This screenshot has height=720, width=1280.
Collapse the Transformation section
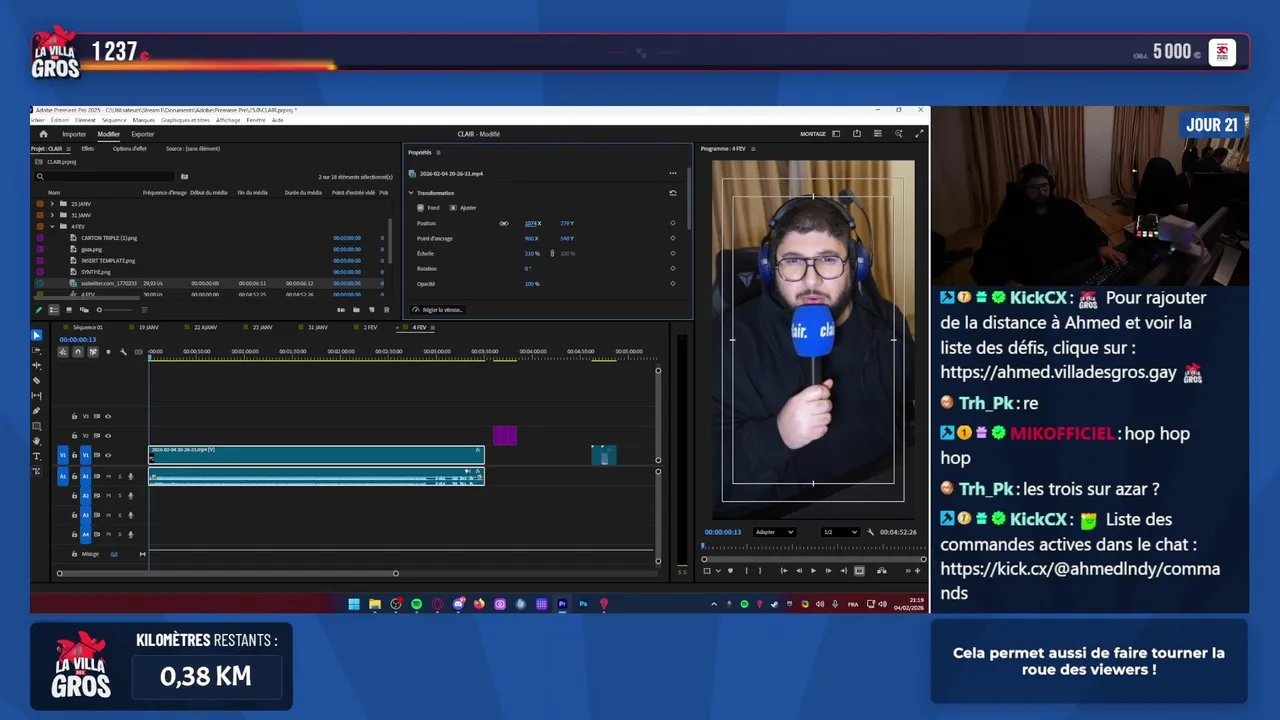coord(411,193)
